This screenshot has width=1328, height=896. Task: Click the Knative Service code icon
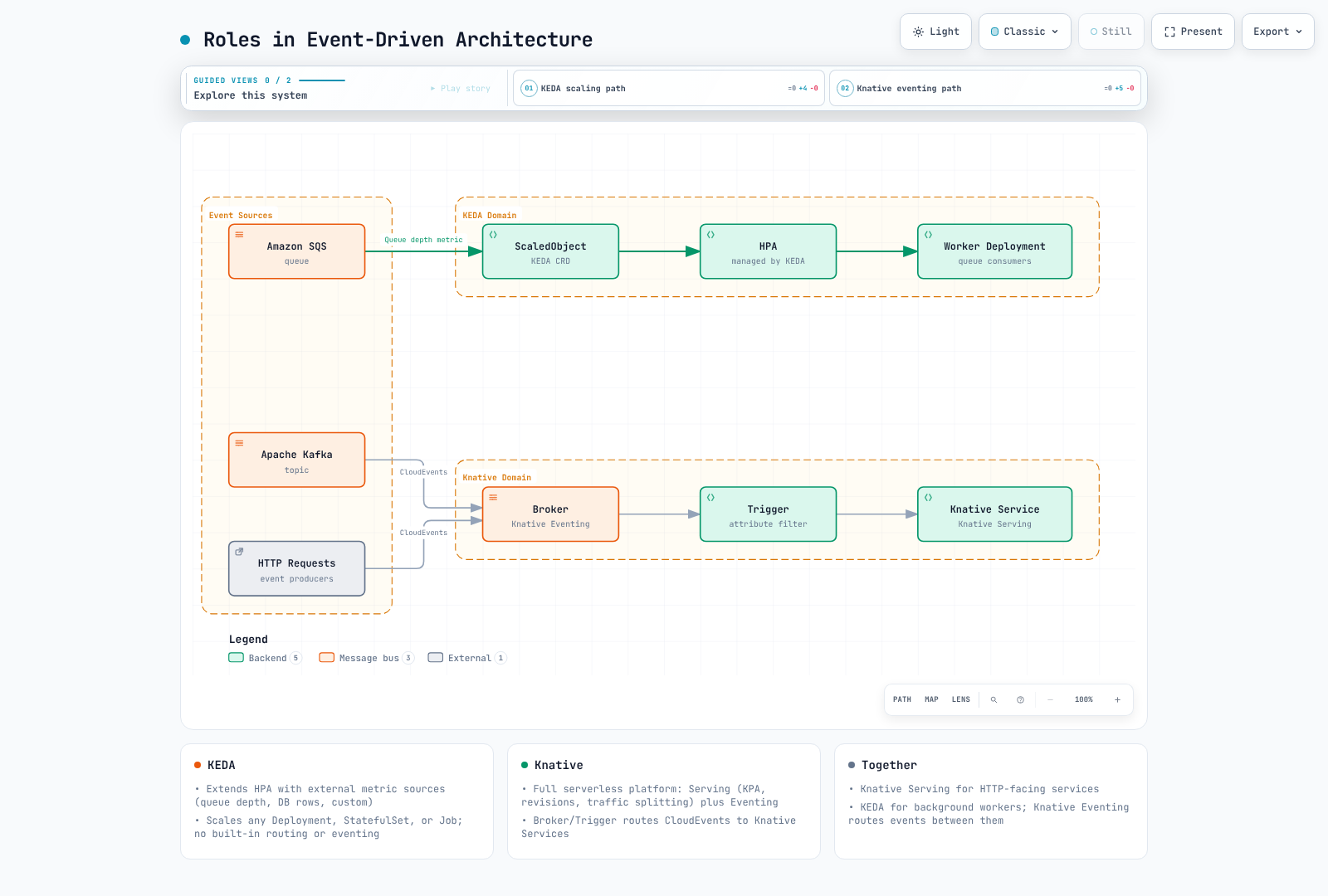(928, 498)
